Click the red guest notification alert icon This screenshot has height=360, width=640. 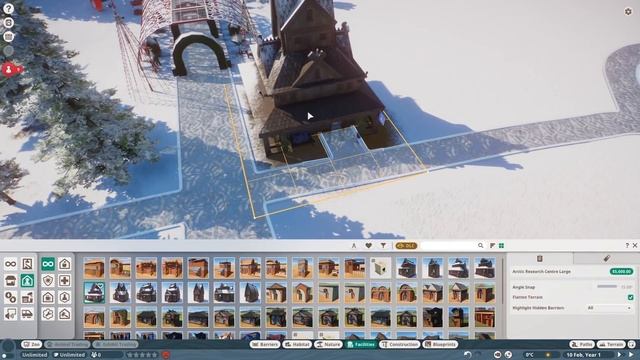point(9,69)
